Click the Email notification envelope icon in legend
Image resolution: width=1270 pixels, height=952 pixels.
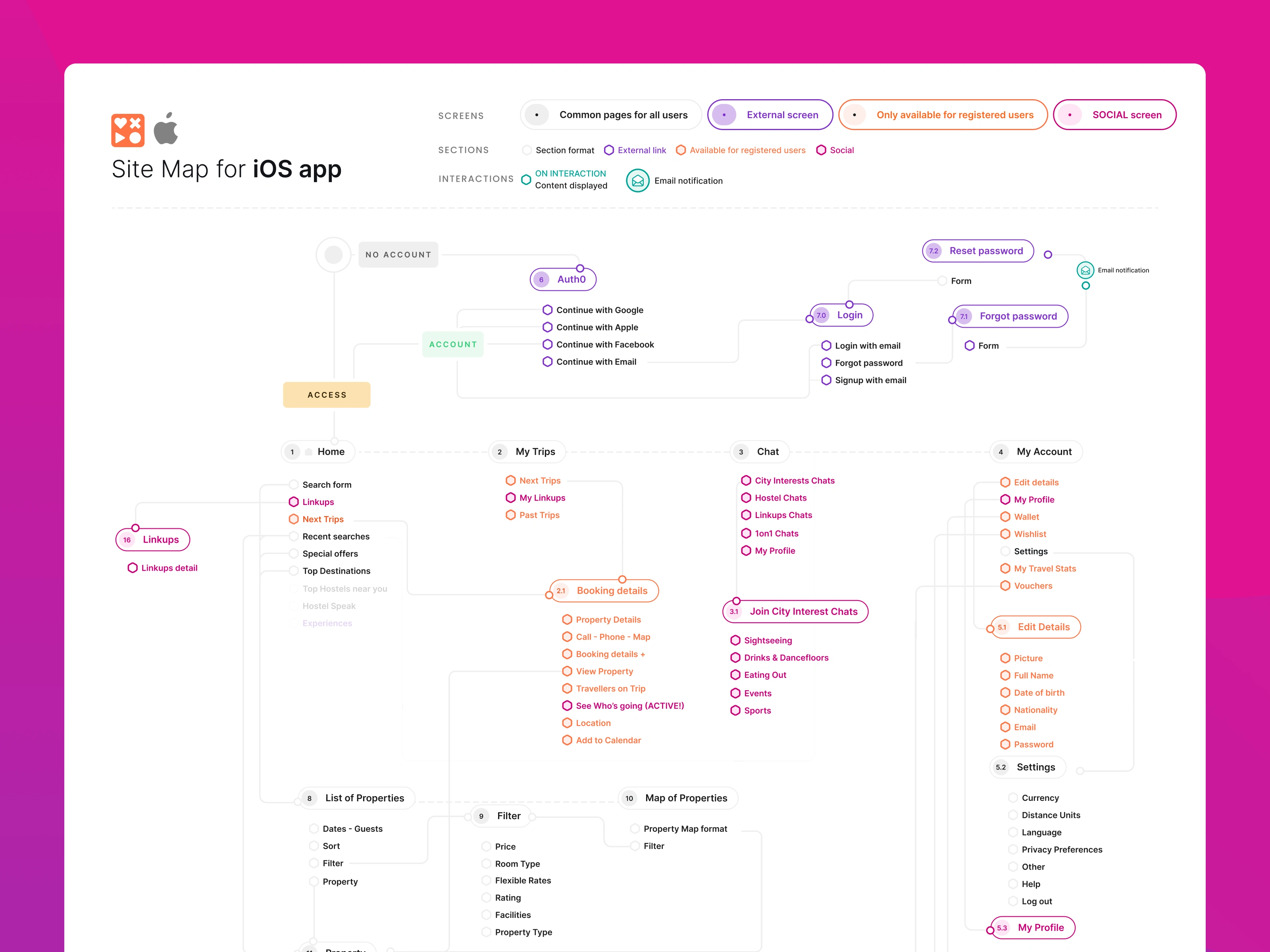click(x=637, y=181)
